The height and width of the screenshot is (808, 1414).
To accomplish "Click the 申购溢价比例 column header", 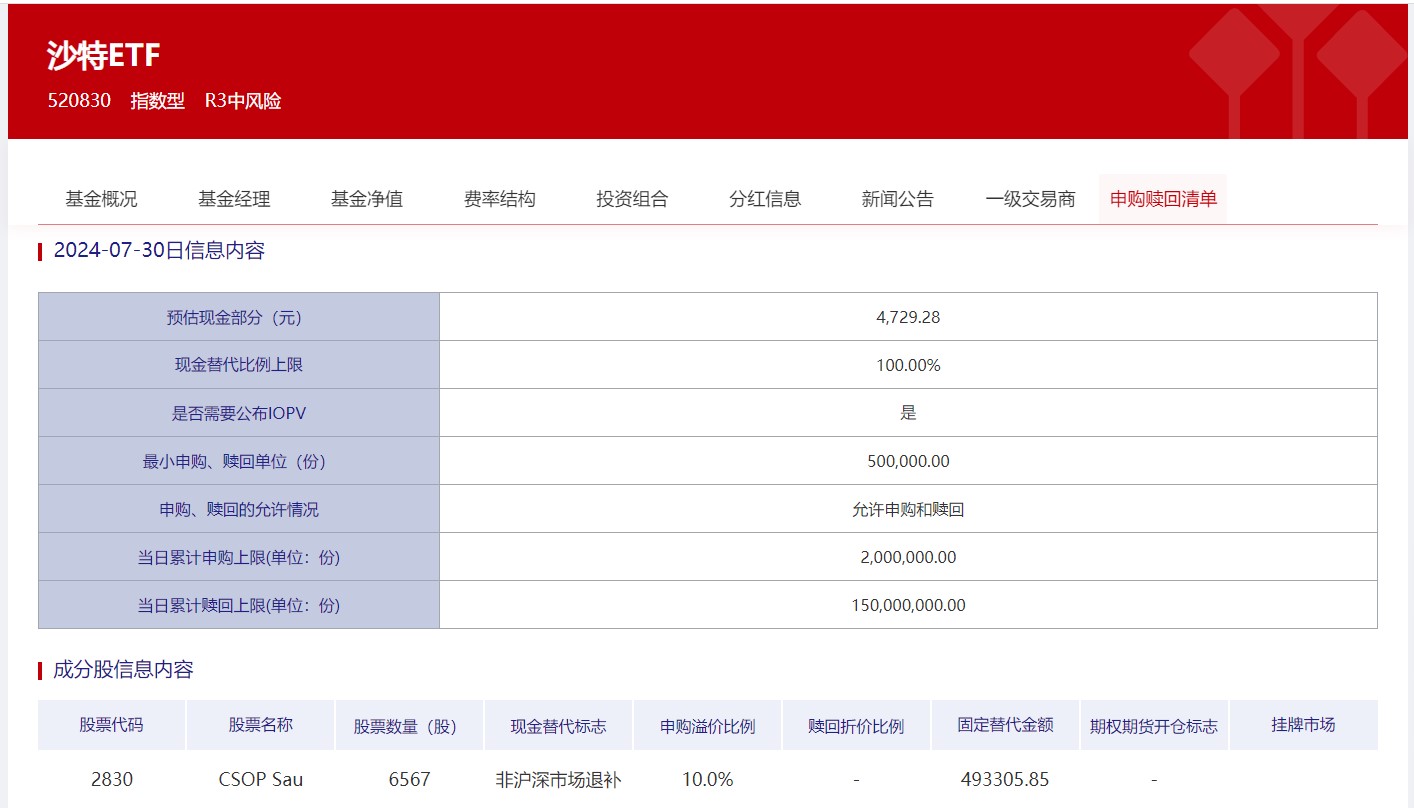I will click(x=707, y=726).
